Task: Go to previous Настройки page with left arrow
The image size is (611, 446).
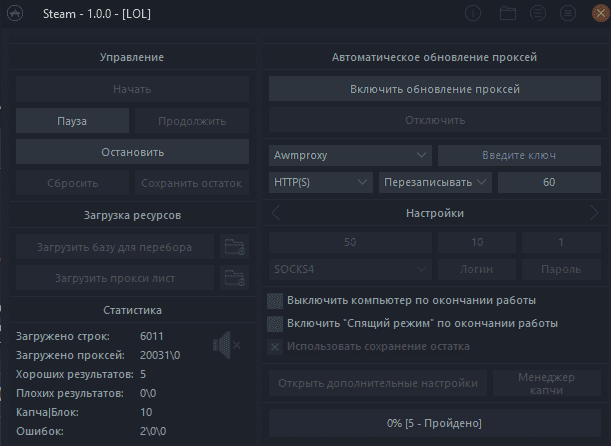Action: tap(275, 213)
